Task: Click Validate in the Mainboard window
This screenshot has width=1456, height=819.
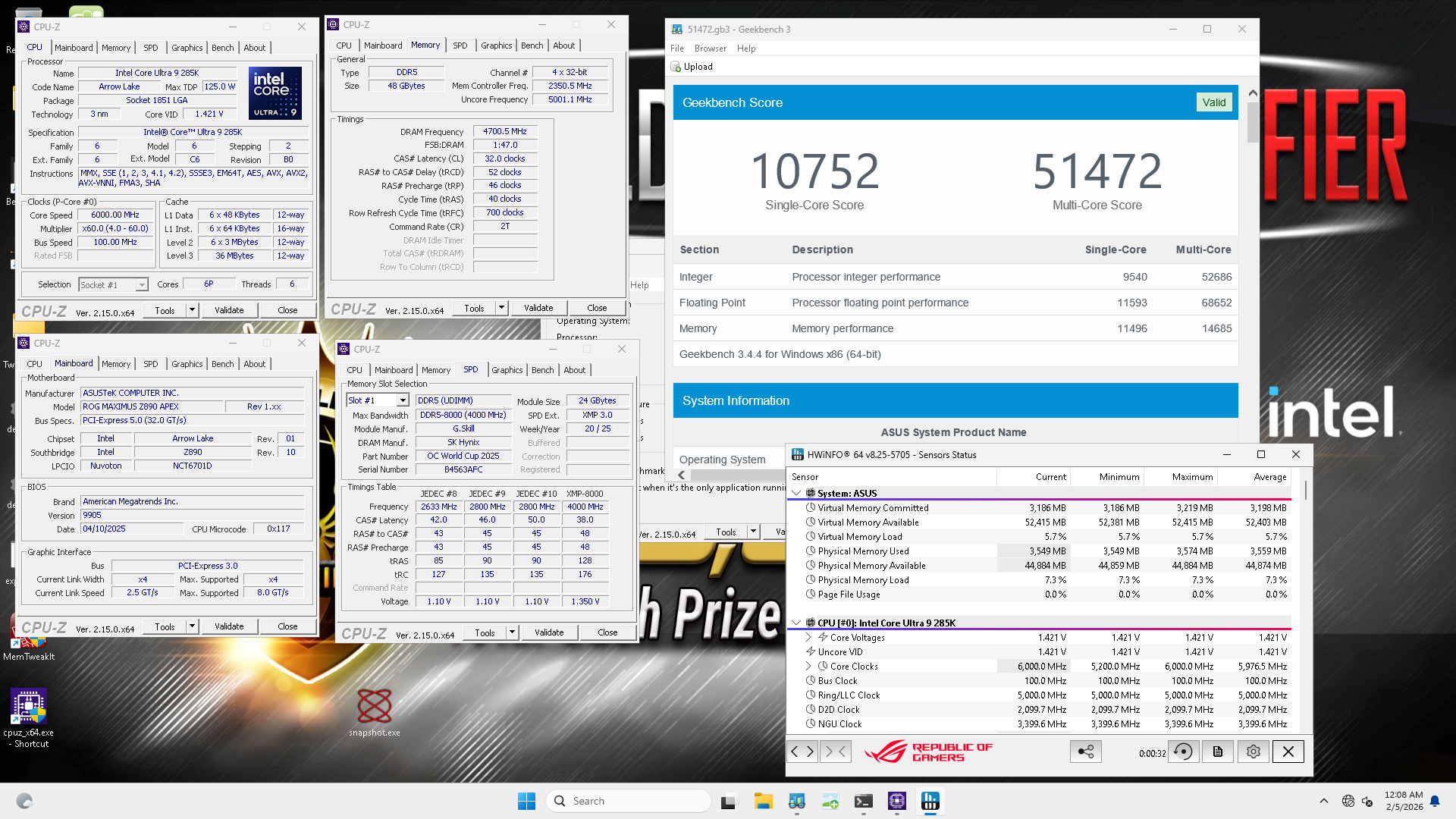Action: coord(229,626)
